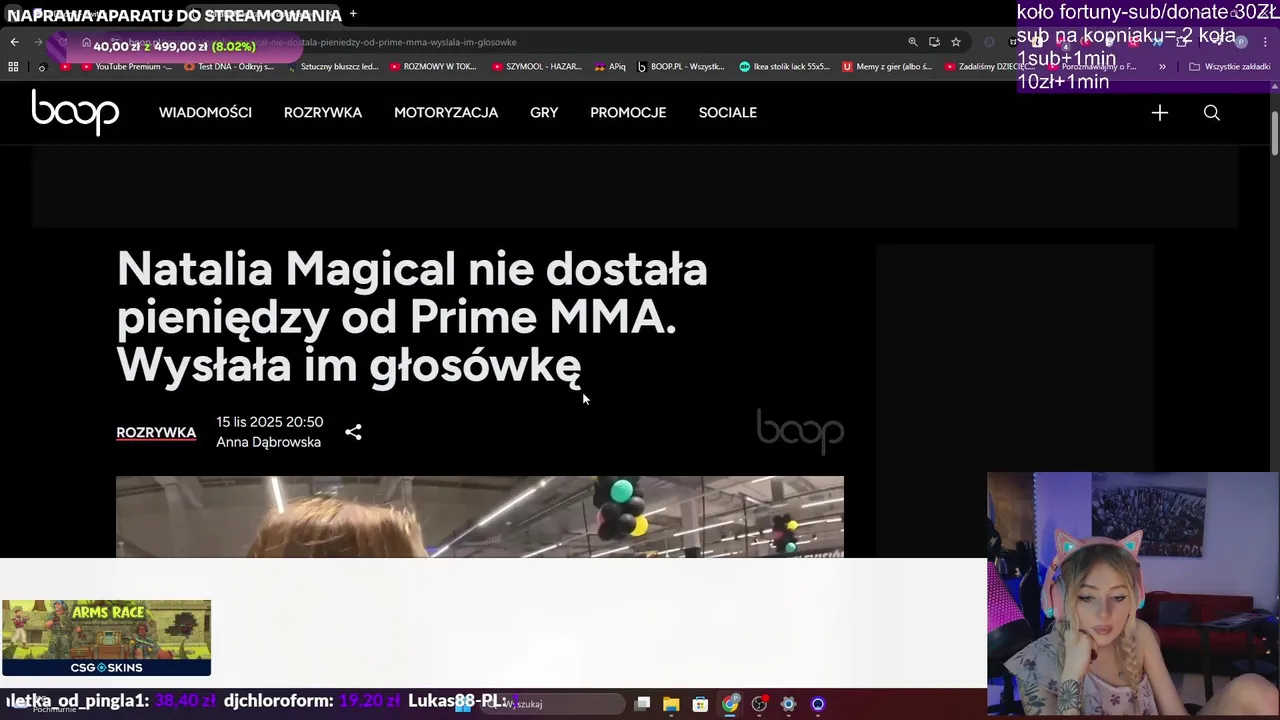Click the install/cast icon in address bar
The width and height of the screenshot is (1280, 720).
(934, 42)
